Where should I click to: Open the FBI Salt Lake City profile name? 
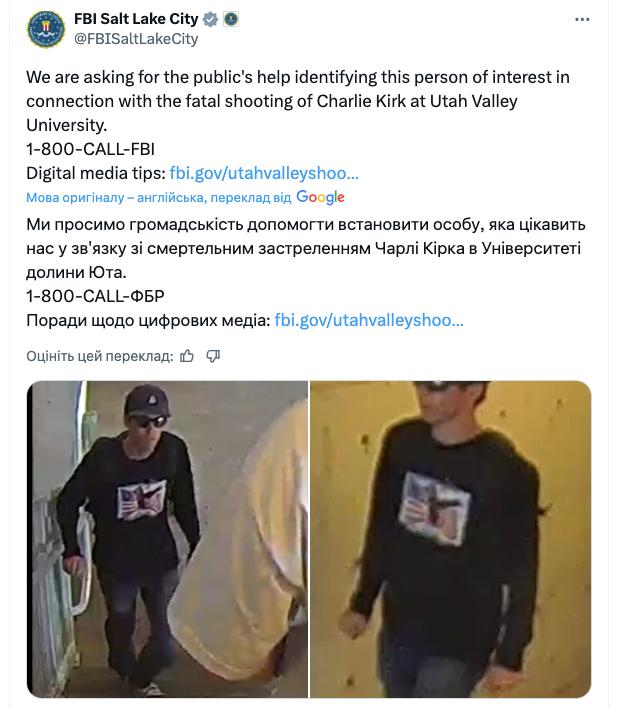[x=136, y=19]
